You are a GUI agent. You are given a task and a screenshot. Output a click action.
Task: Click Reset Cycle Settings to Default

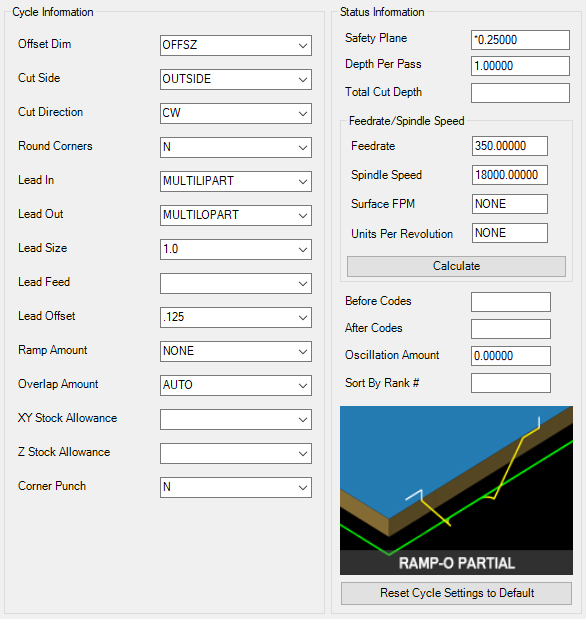pyautogui.click(x=456, y=593)
